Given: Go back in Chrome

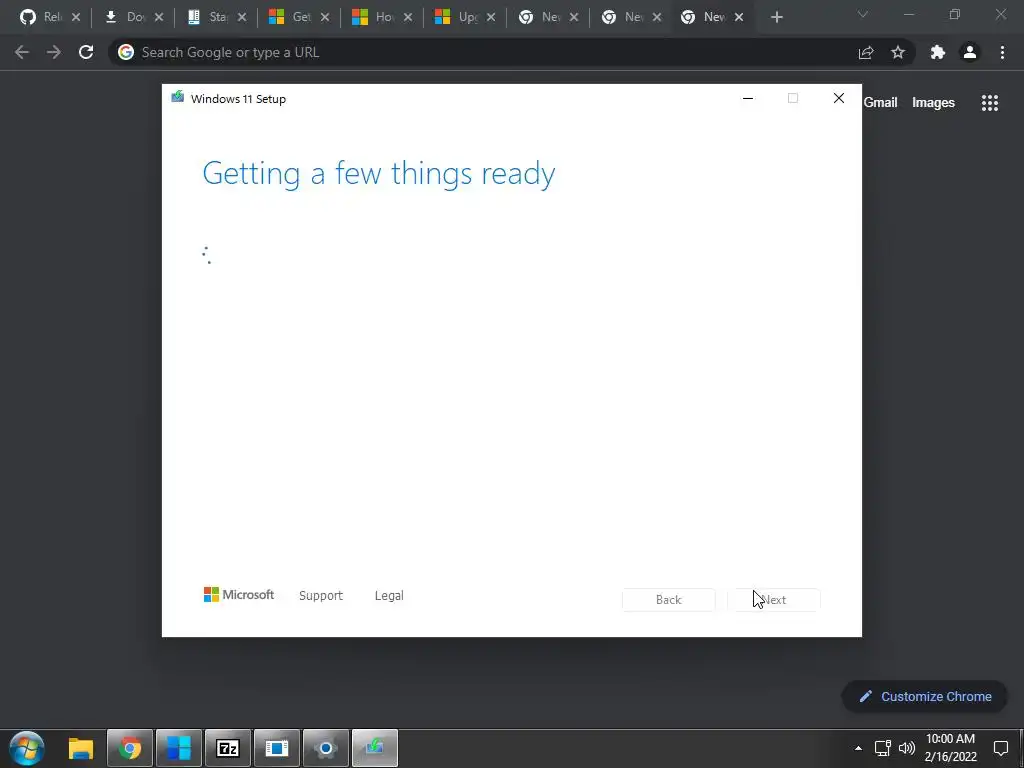Looking at the screenshot, I should click(22, 52).
